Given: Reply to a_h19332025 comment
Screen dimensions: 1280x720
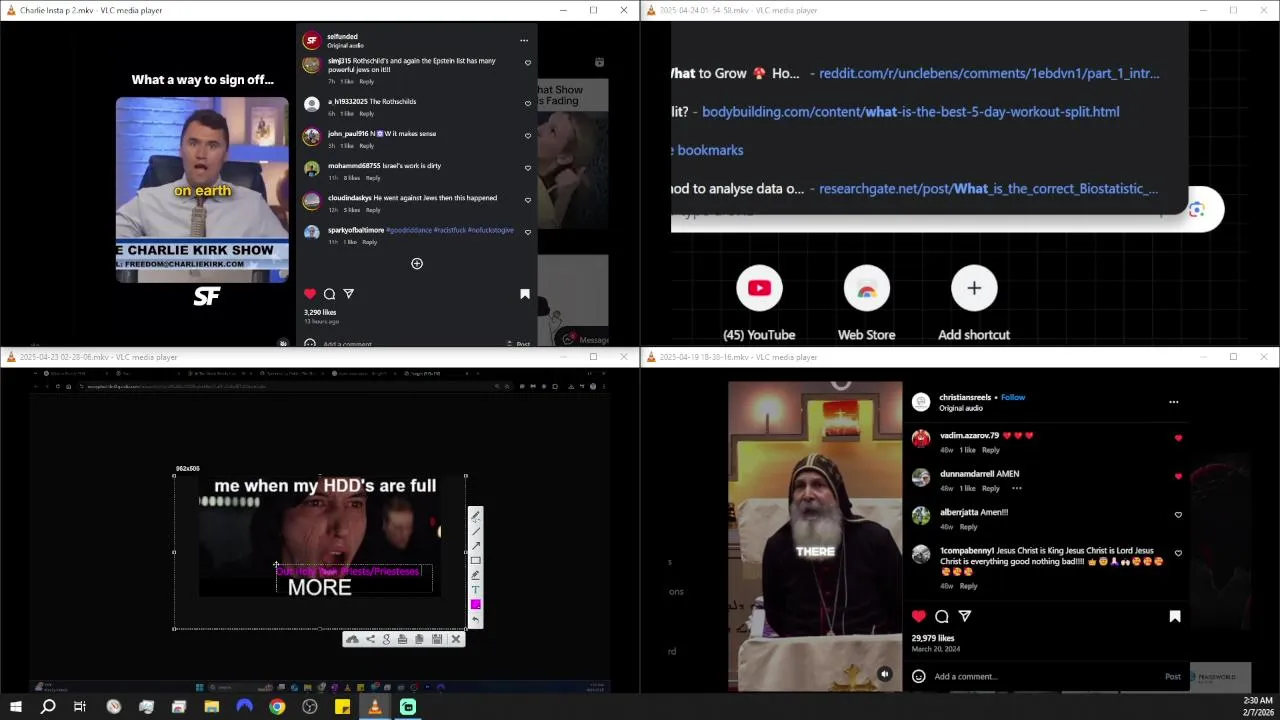Looking at the screenshot, I should pyautogui.click(x=366, y=114).
